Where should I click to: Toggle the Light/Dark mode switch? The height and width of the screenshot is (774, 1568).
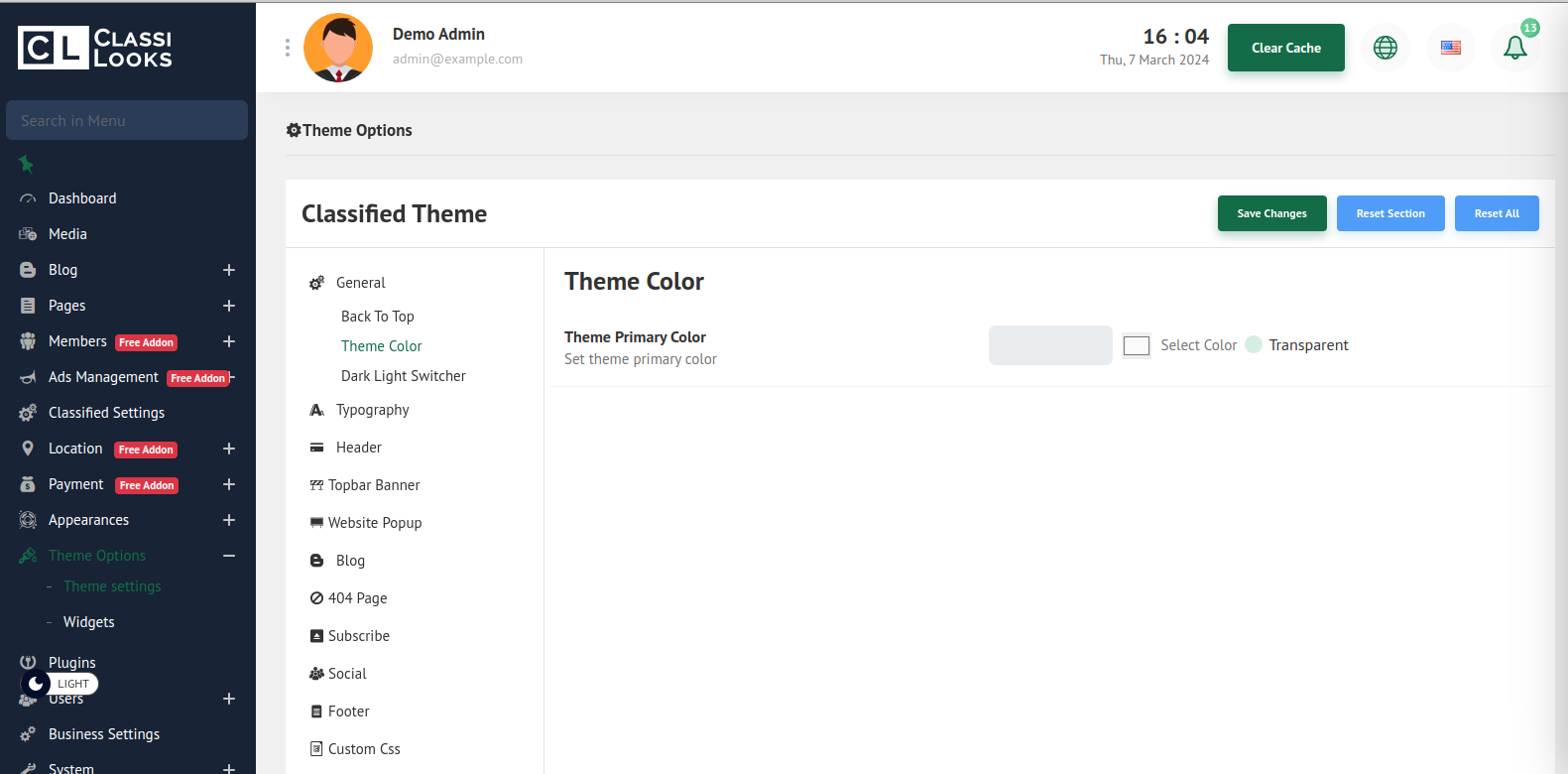(60, 684)
